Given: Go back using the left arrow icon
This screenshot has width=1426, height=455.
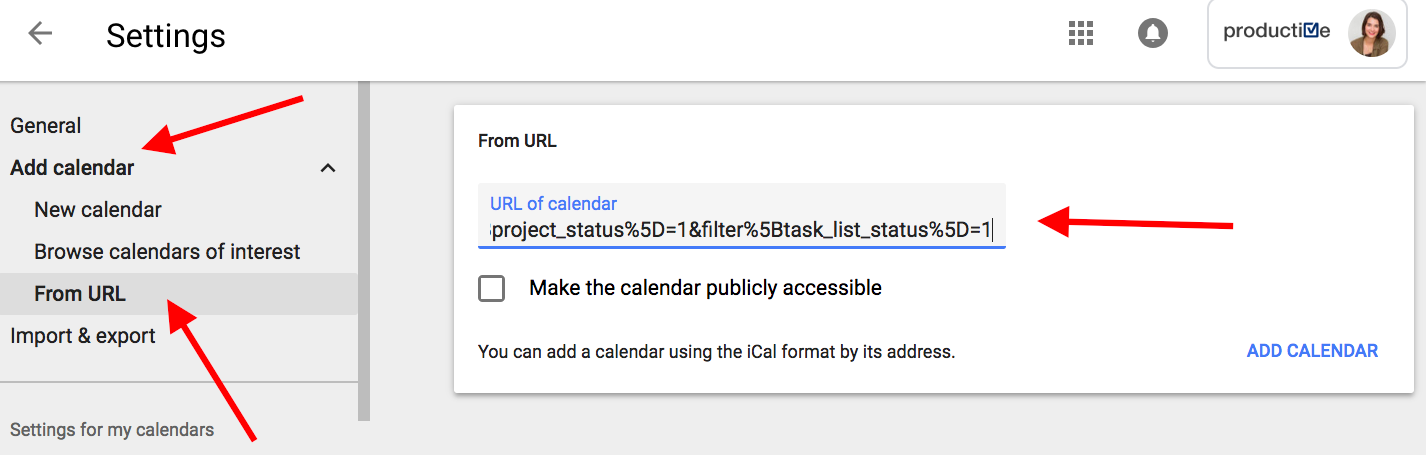Looking at the screenshot, I should pos(40,33).
